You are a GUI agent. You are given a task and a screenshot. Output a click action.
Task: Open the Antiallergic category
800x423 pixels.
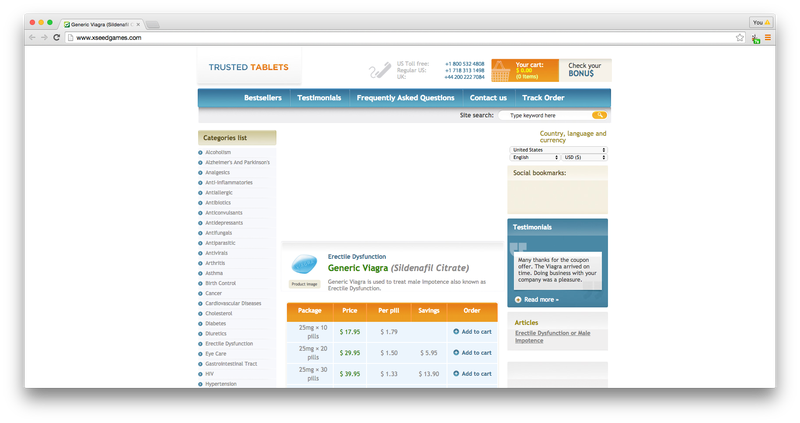[x=219, y=192]
